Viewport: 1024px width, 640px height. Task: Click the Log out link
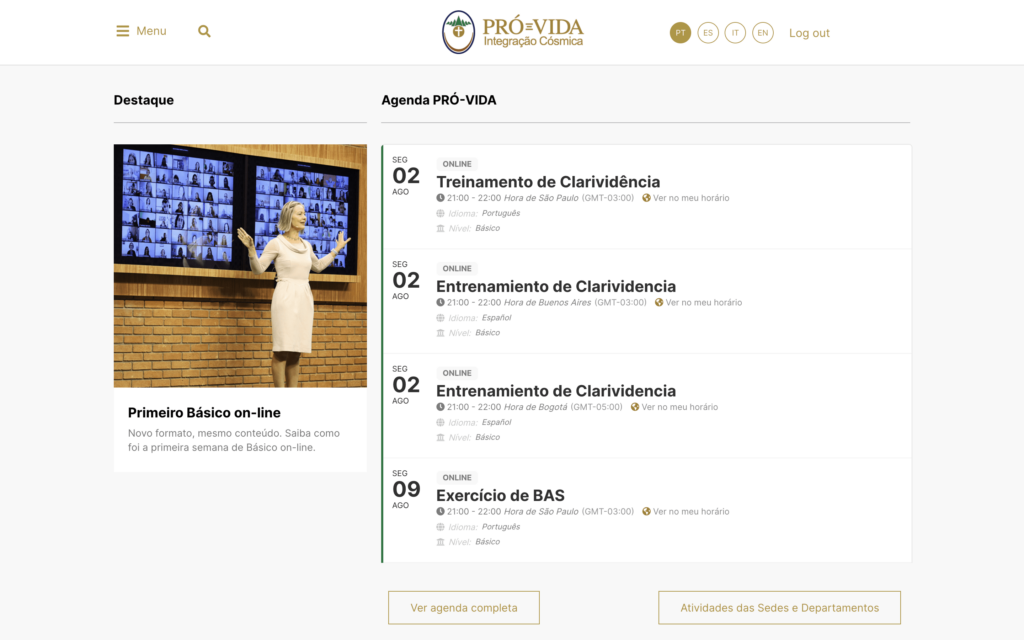pyautogui.click(x=809, y=33)
